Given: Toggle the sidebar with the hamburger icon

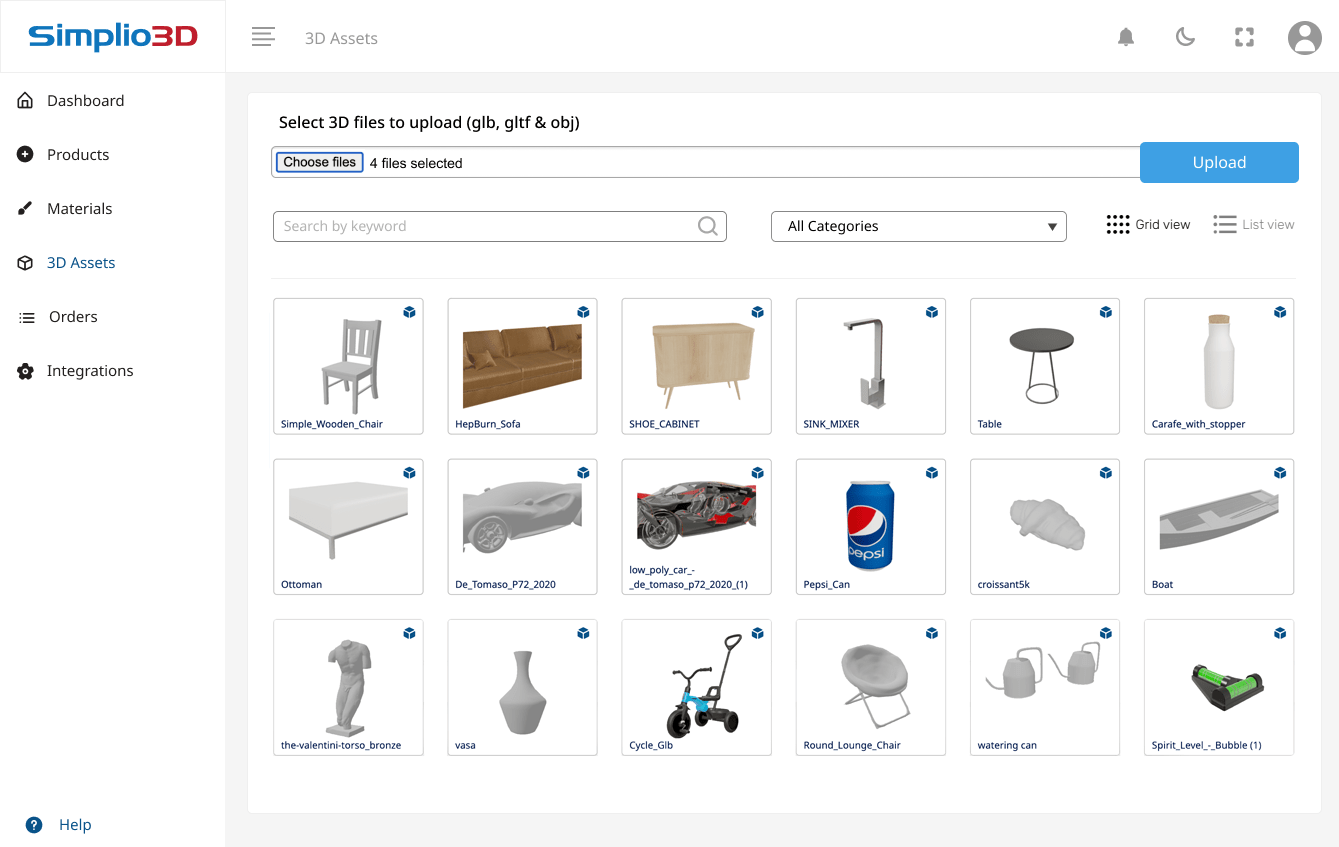Looking at the screenshot, I should click(x=263, y=36).
